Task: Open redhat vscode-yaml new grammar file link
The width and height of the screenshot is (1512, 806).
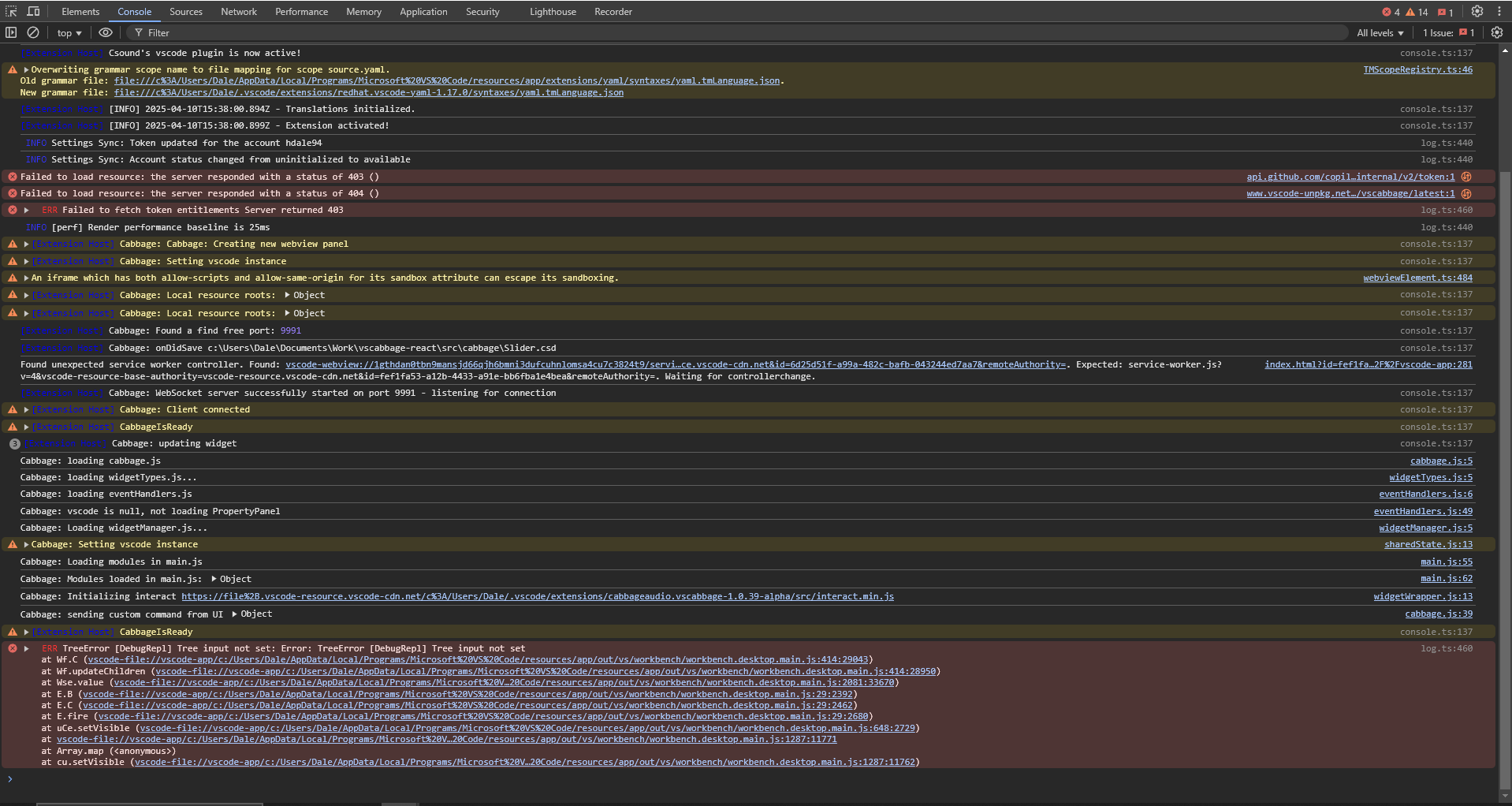Action: [369, 92]
